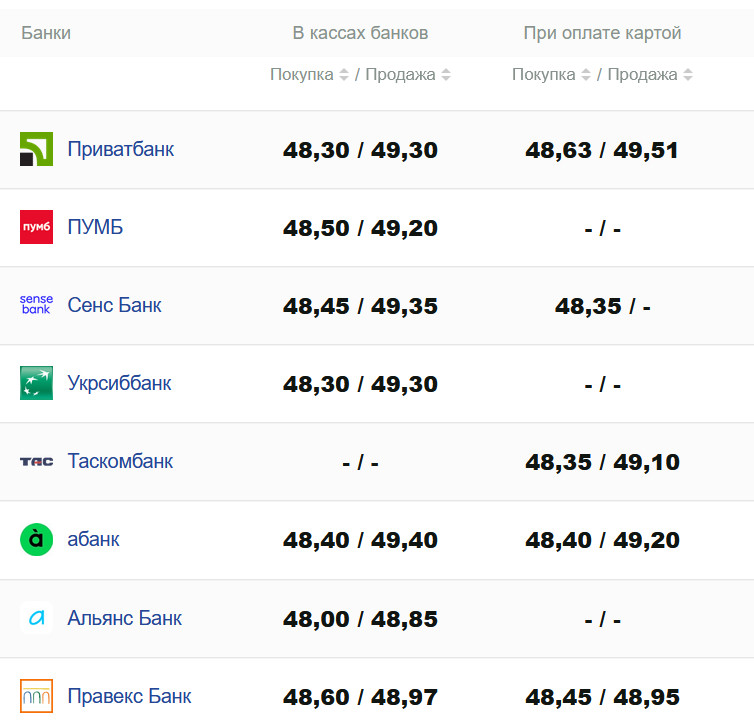Open the Приватбанк bank link
The width and height of the screenshot is (754, 728).
pos(121,149)
